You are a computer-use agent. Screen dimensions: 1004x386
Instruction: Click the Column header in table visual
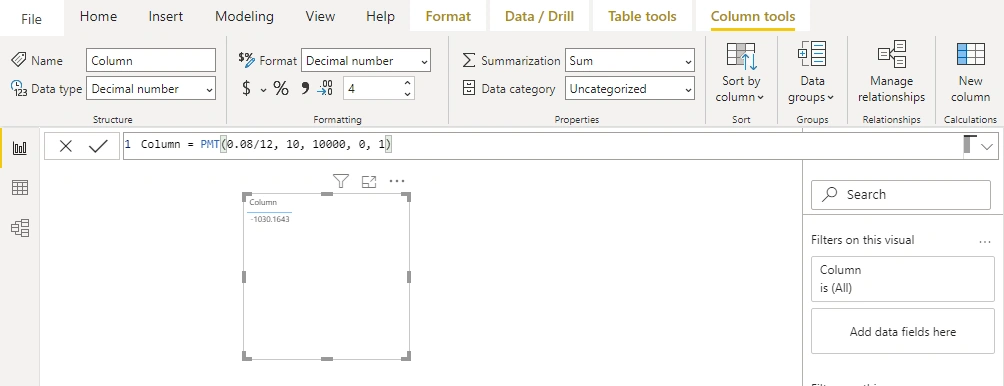(x=263, y=202)
